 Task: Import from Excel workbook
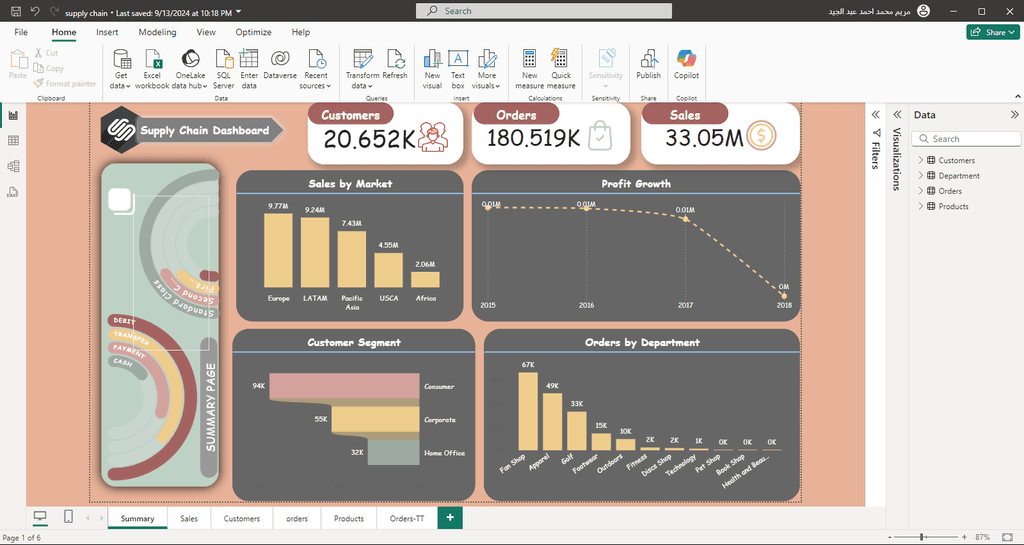[152, 69]
